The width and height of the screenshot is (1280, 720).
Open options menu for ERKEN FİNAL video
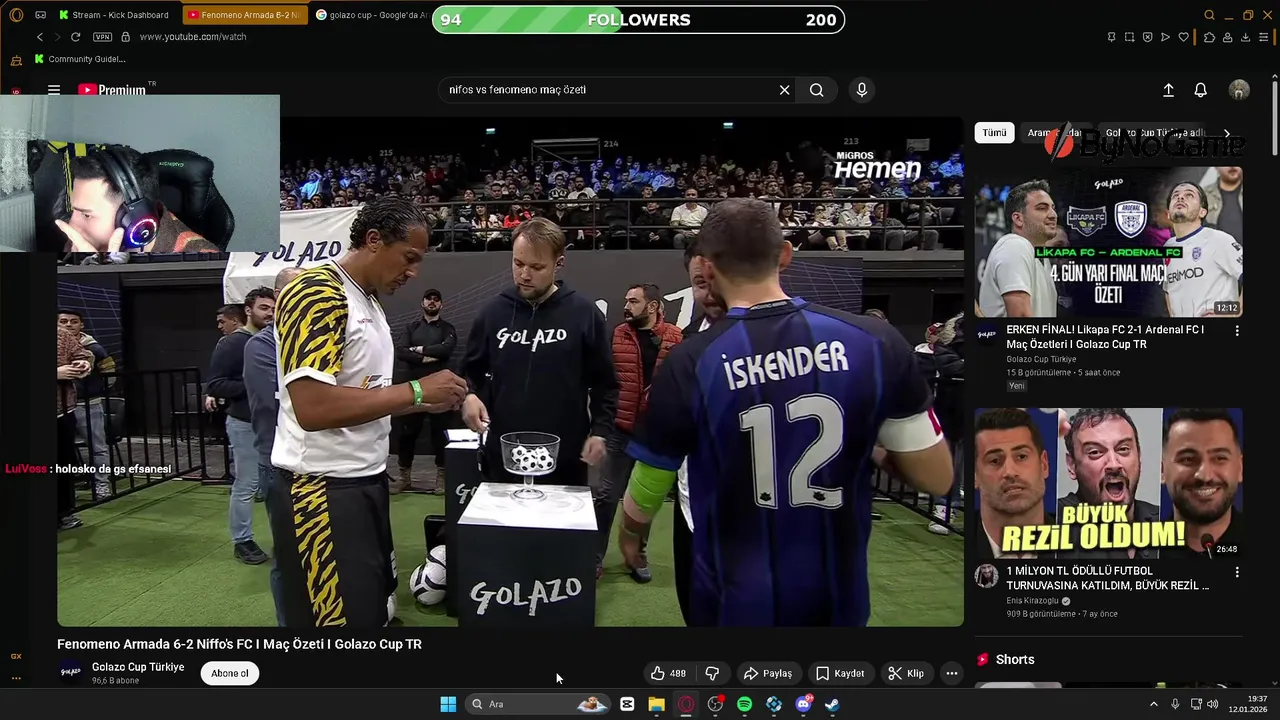click(x=1237, y=331)
